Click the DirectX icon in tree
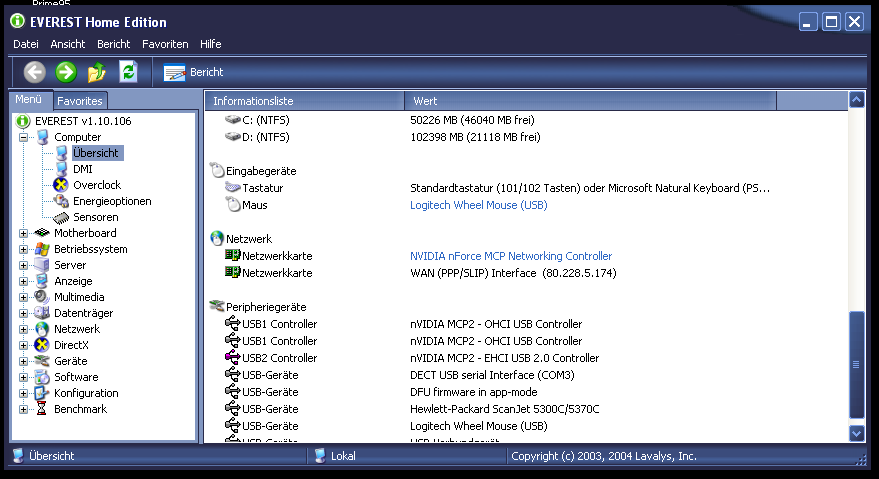Image resolution: width=879 pixels, height=479 pixels. tap(42, 345)
